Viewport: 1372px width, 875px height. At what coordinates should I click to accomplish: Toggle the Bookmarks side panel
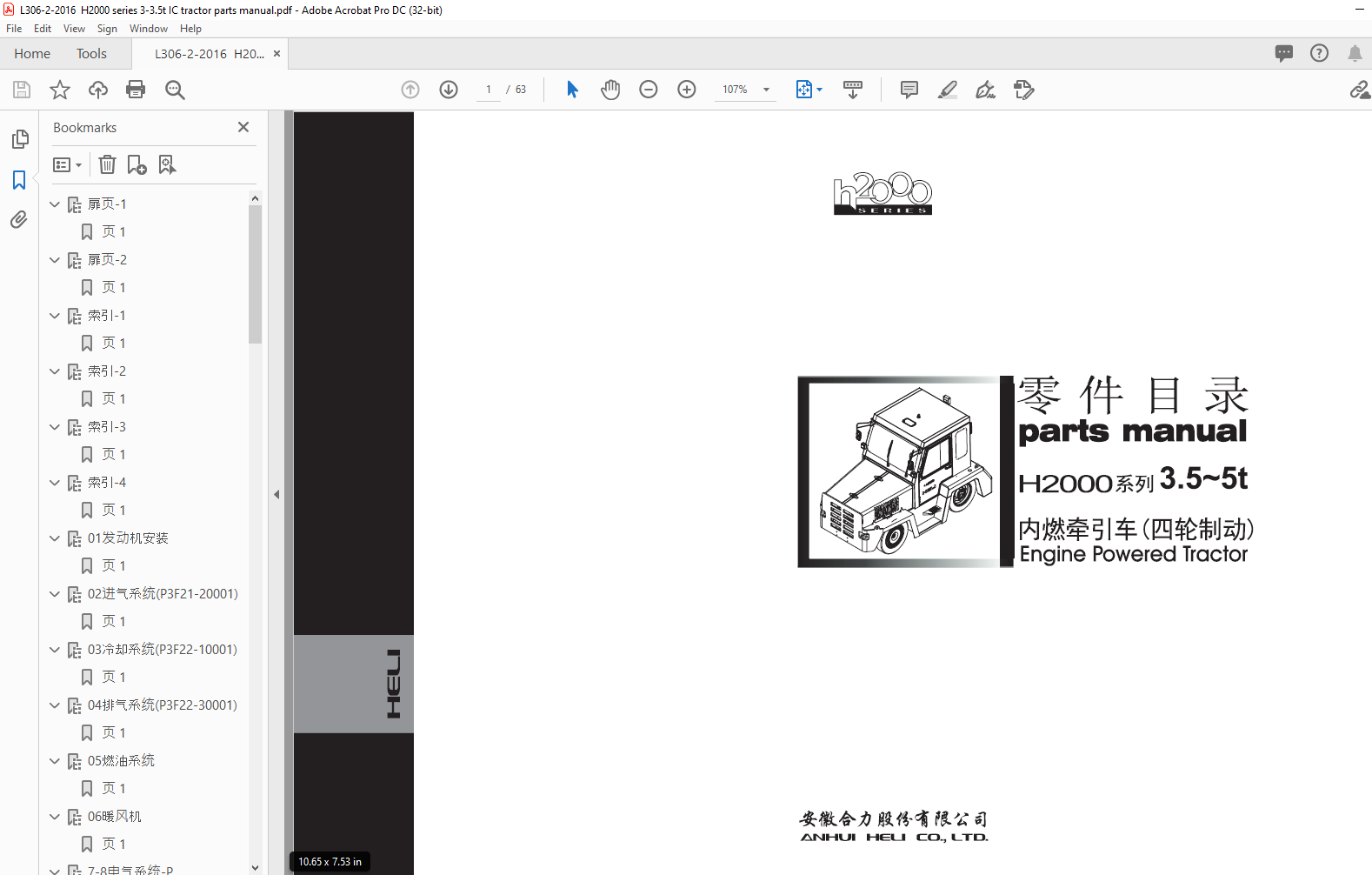tap(19, 180)
